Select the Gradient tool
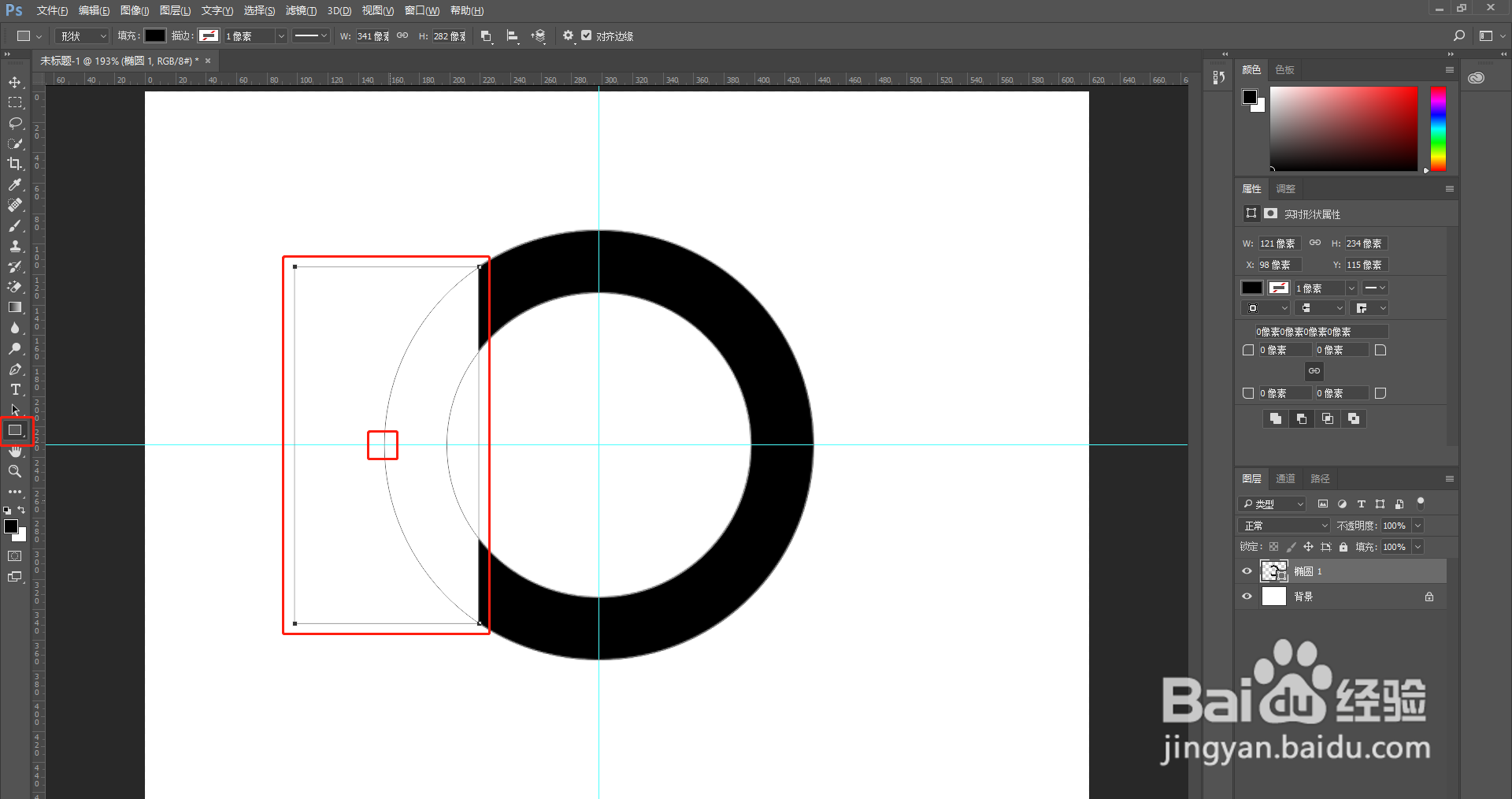The image size is (1512, 799). 15,307
